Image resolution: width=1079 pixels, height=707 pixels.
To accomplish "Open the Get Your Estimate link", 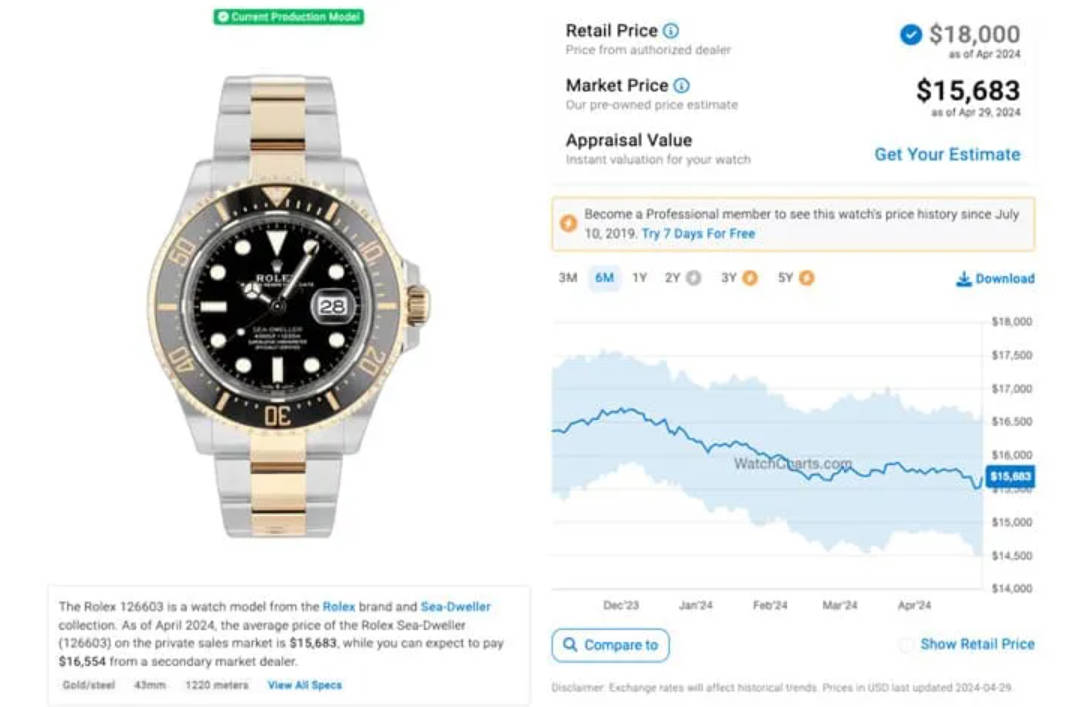I will 947,154.
